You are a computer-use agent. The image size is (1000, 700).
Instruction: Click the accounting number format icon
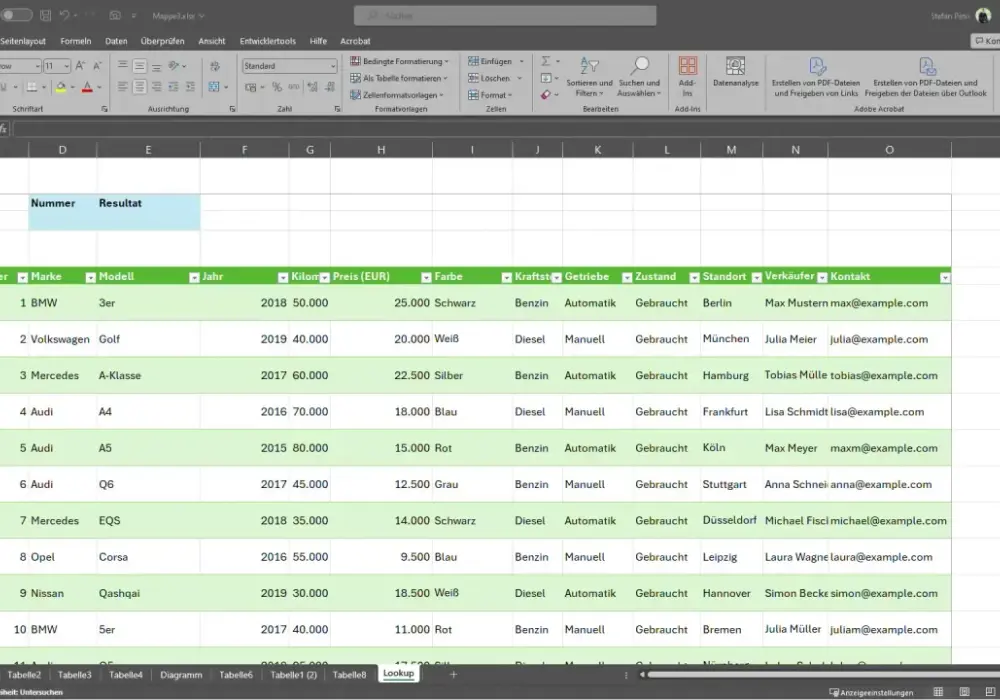point(251,87)
